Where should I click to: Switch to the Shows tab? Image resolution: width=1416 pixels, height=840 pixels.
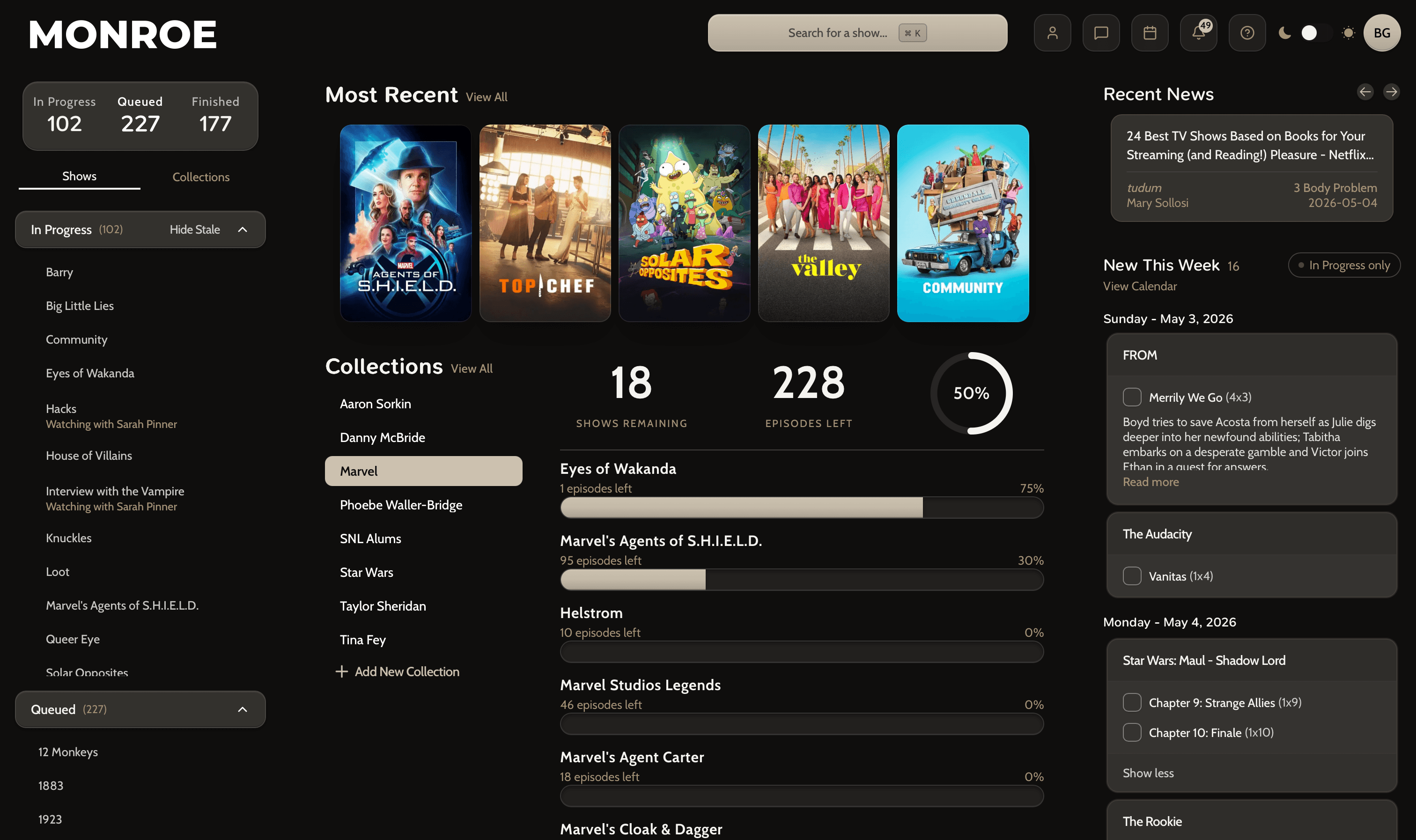coord(79,176)
